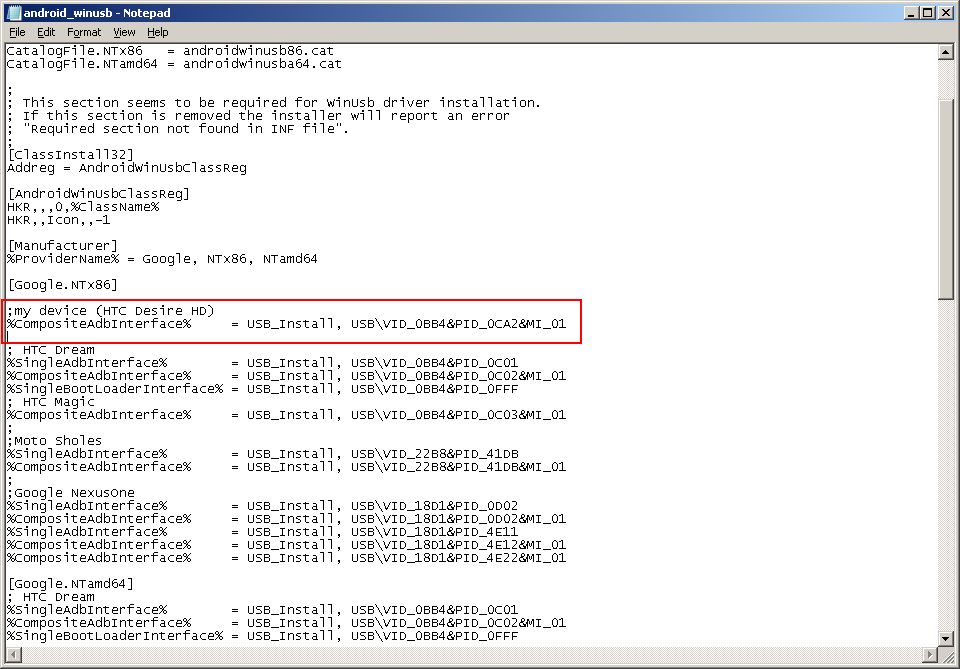
Task: Place cursor on the [Manufacturer] section line
Action: 62,246
